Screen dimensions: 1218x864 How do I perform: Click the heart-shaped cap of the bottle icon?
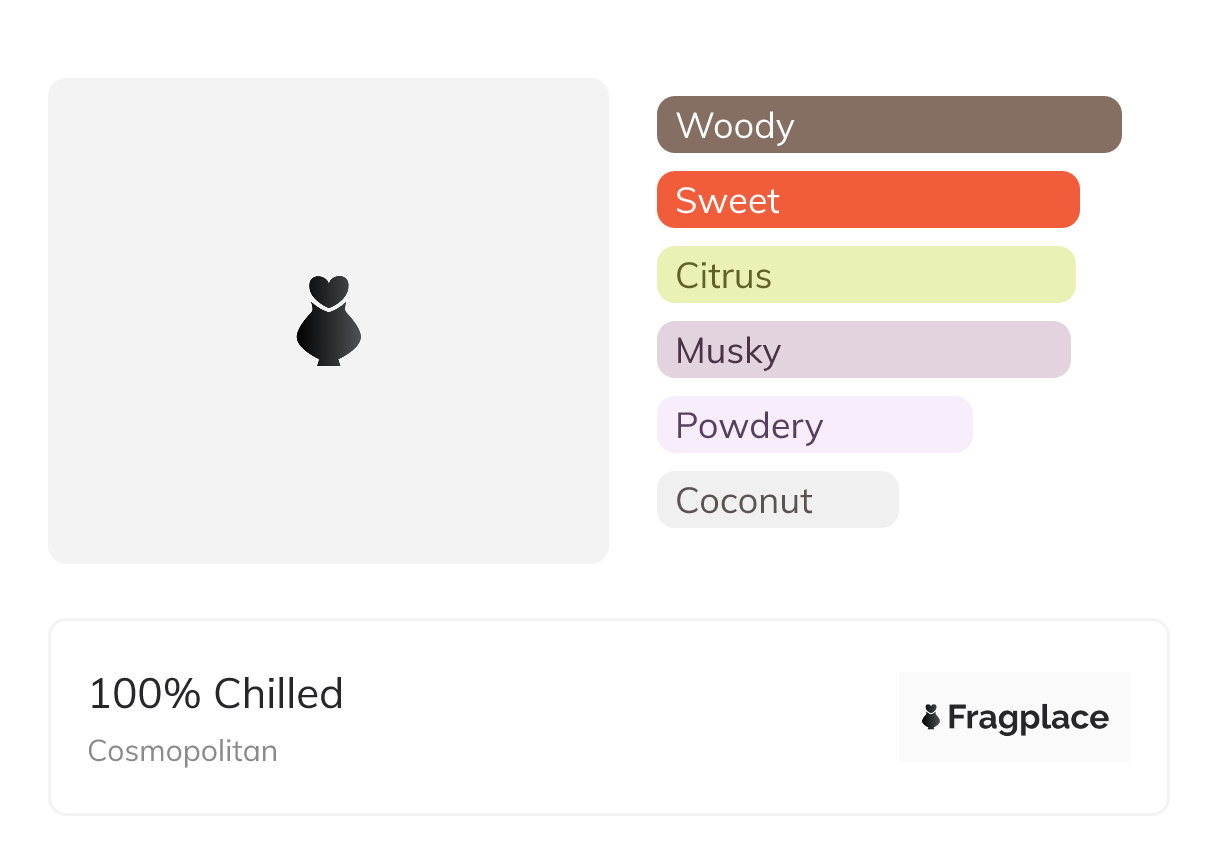[329, 290]
